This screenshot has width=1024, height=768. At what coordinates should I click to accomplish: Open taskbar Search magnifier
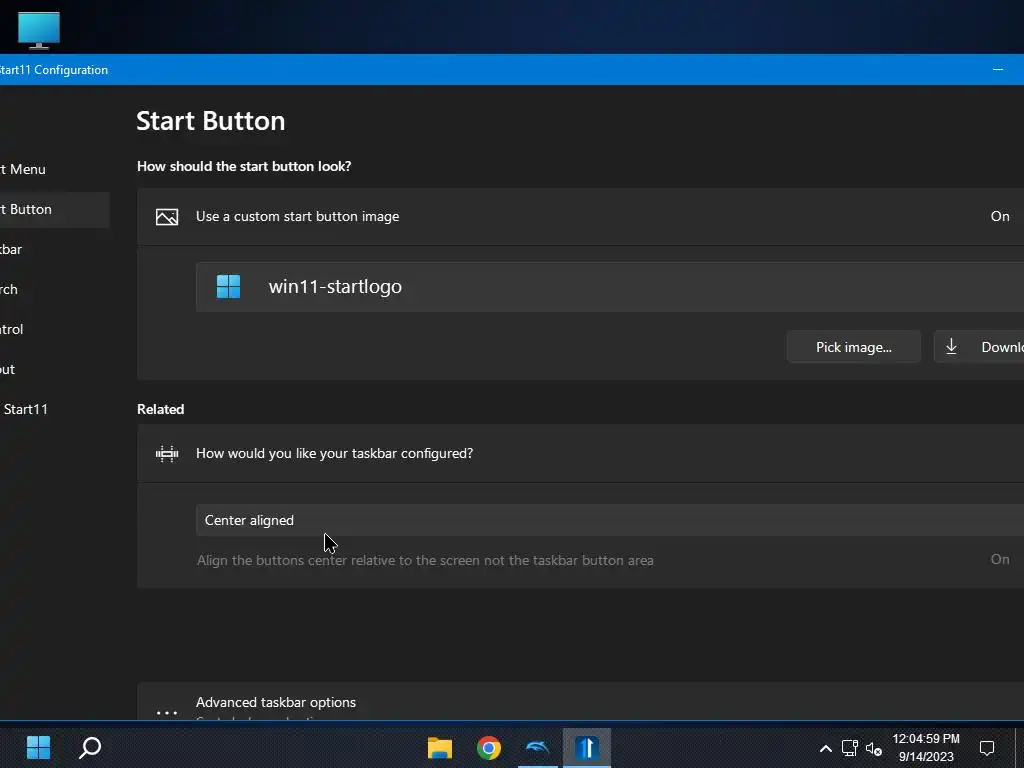pos(89,748)
